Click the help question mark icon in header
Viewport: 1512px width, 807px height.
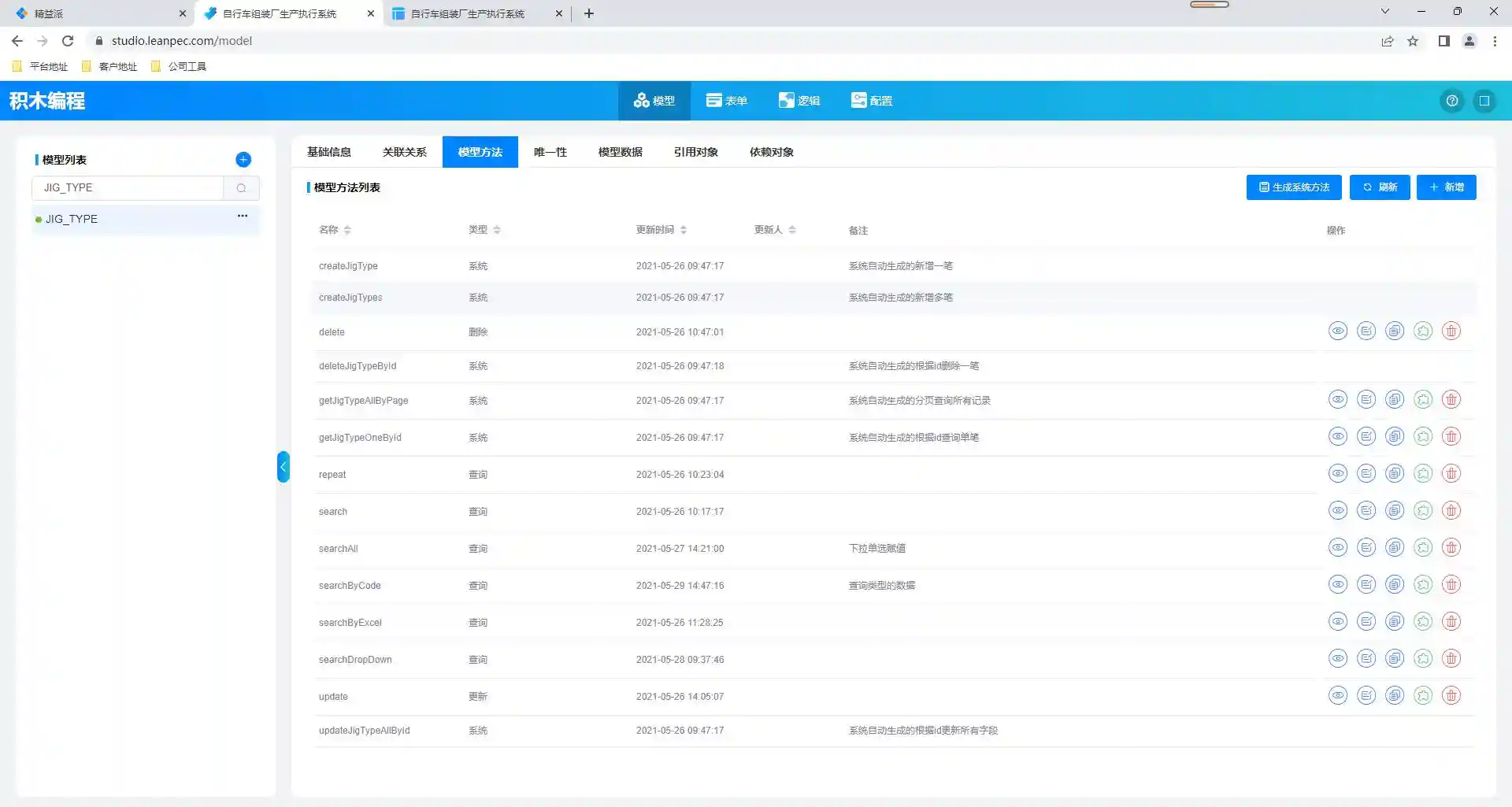tap(1451, 101)
